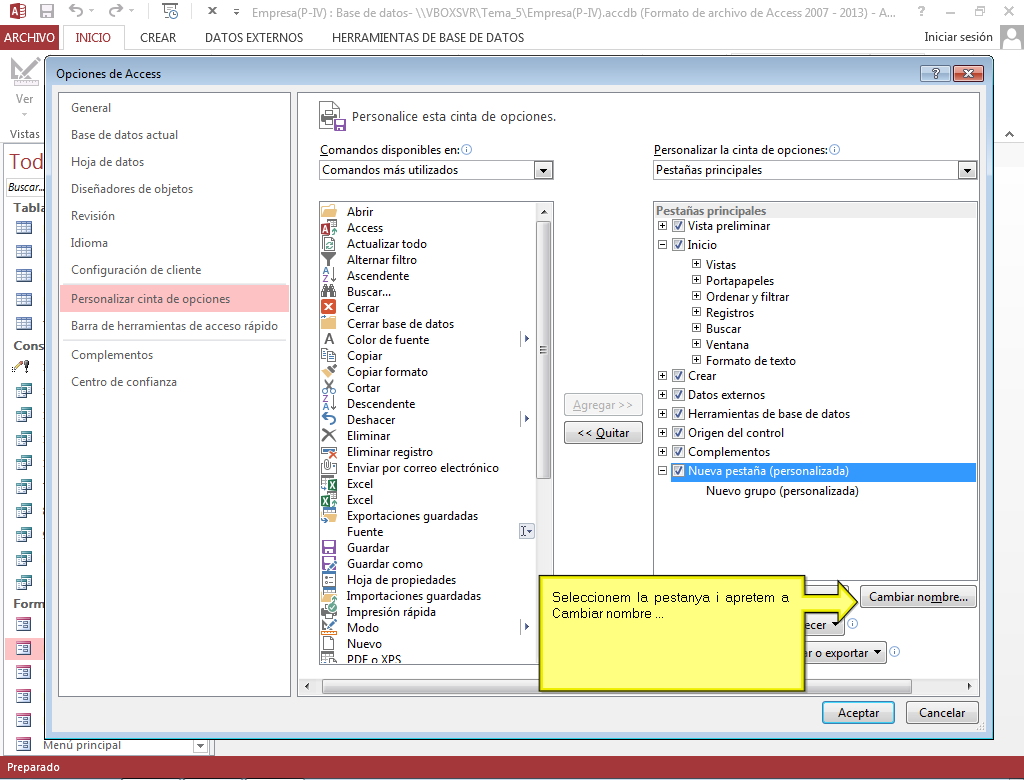The height and width of the screenshot is (780, 1024).
Task: Click the Access icon in command list
Action: click(x=329, y=228)
